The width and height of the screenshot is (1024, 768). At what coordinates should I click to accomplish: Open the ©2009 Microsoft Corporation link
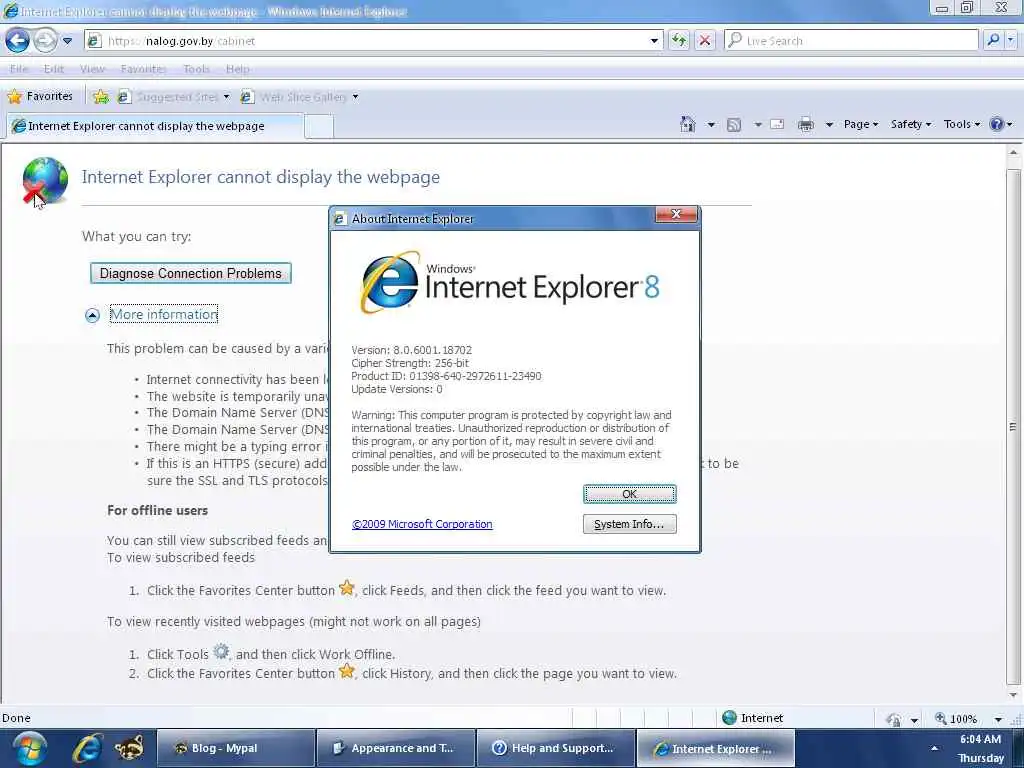pos(422,524)
